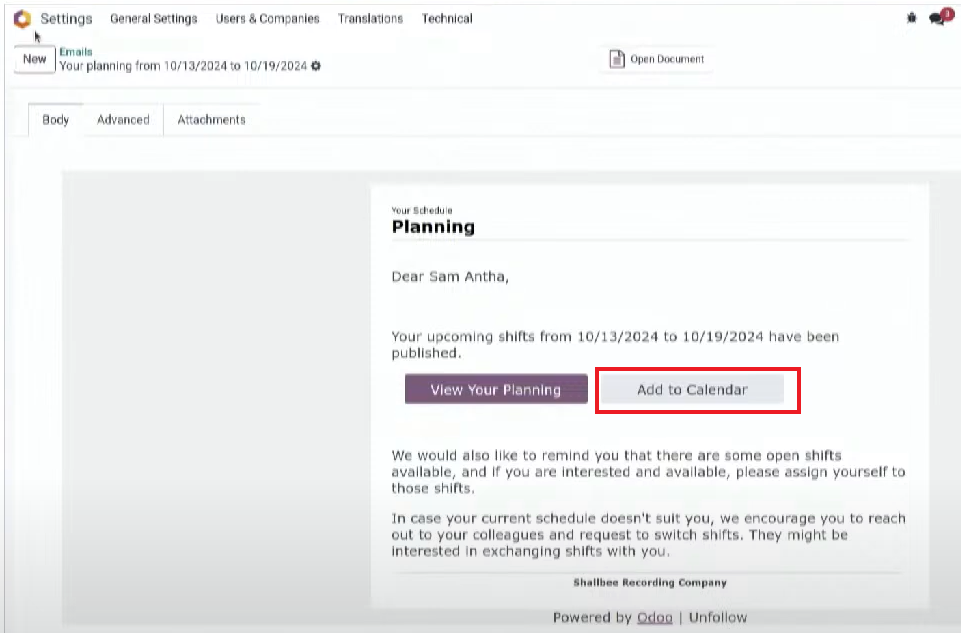Click the Settings app title
The image size is (961, 633).
coord(66,18)
